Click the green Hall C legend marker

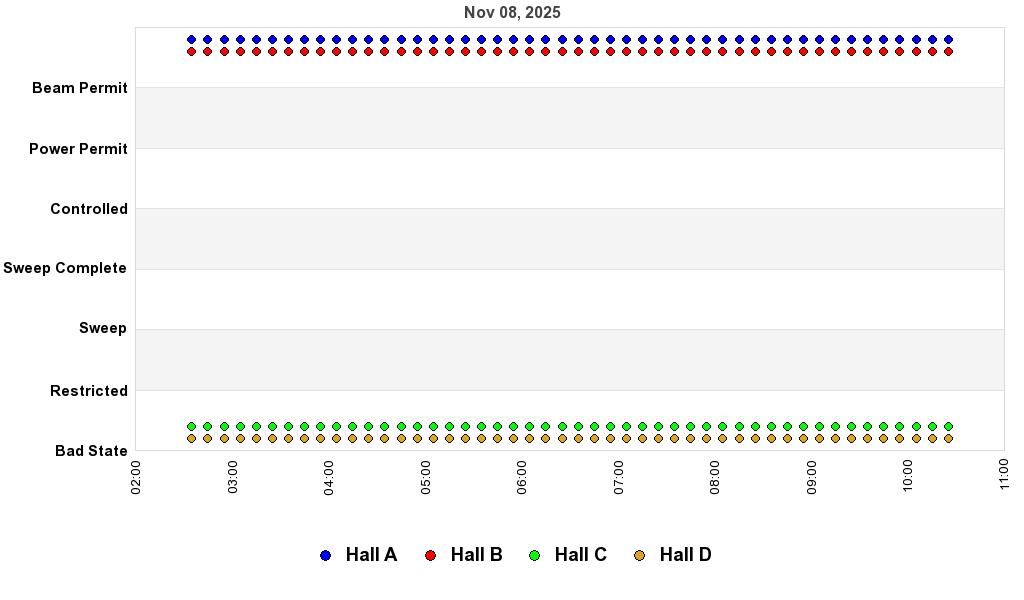(x=535, y=555)
